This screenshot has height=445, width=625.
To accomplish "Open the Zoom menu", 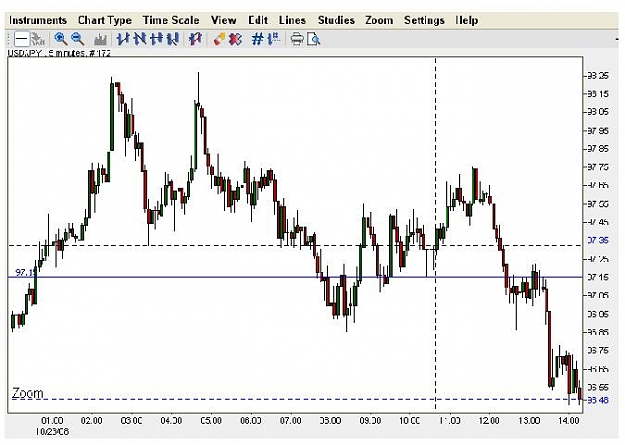I will pyautogui.click(x=379, y=20).
